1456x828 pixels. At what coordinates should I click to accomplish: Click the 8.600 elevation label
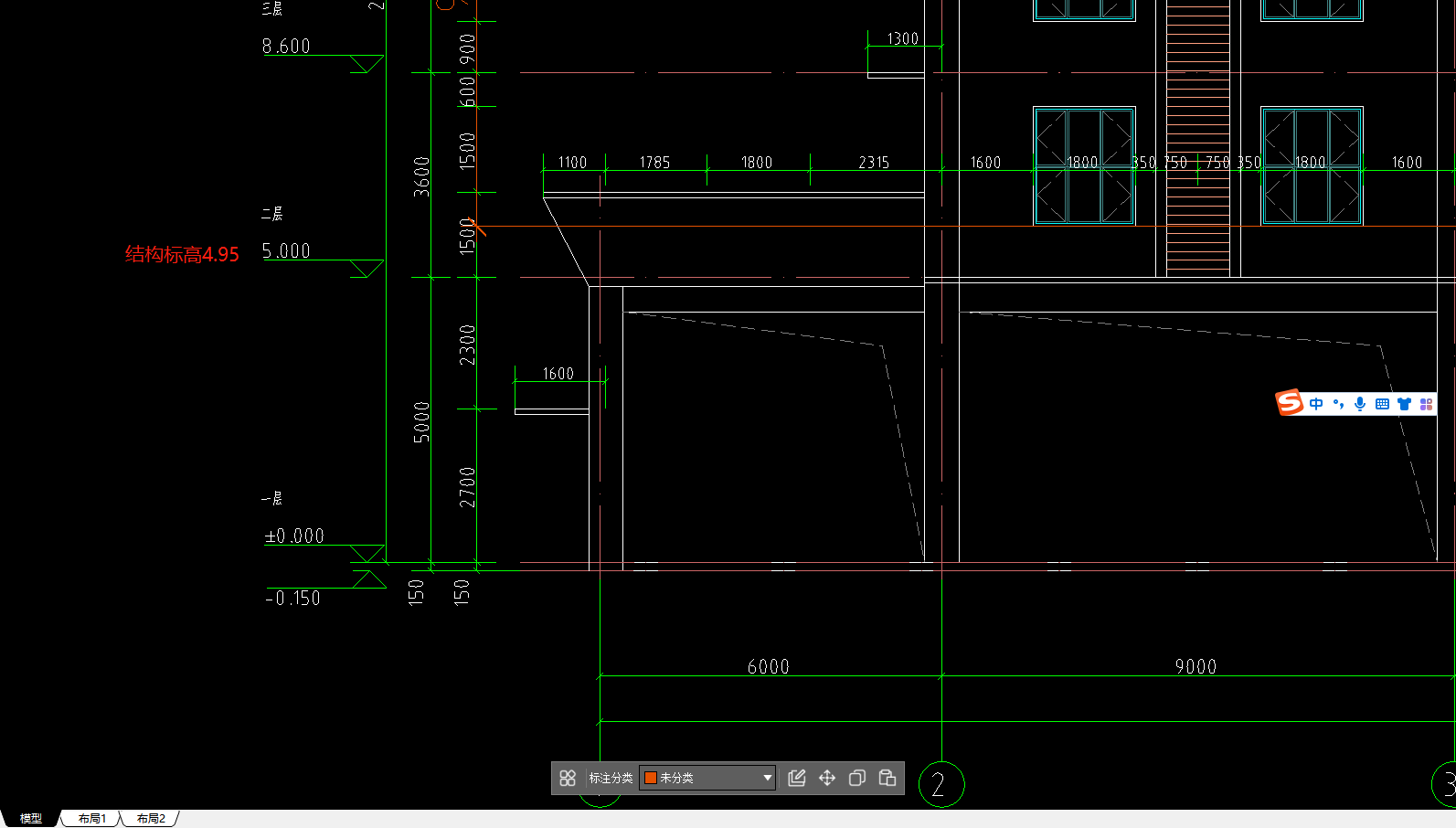[x=286, y=46]
